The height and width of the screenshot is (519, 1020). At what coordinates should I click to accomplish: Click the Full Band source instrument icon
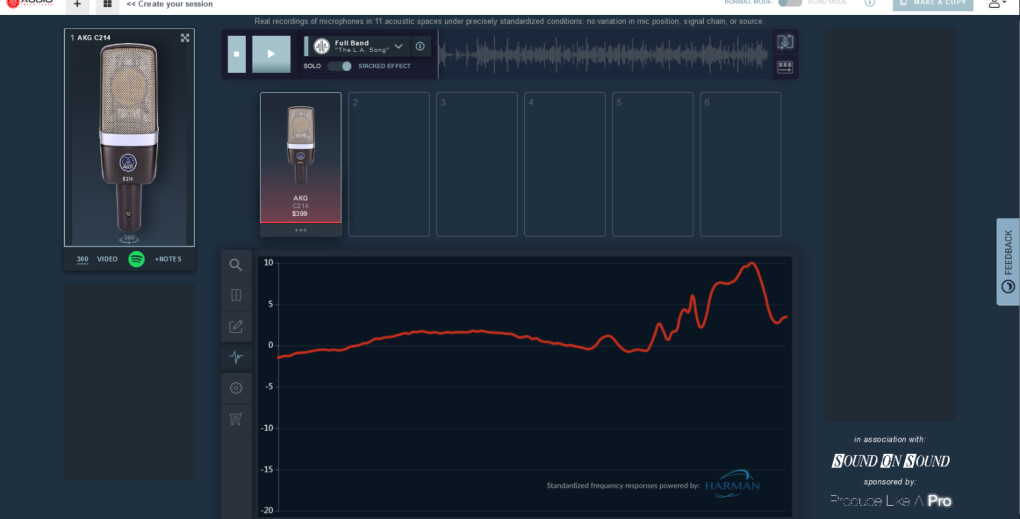tap(321, 46)
